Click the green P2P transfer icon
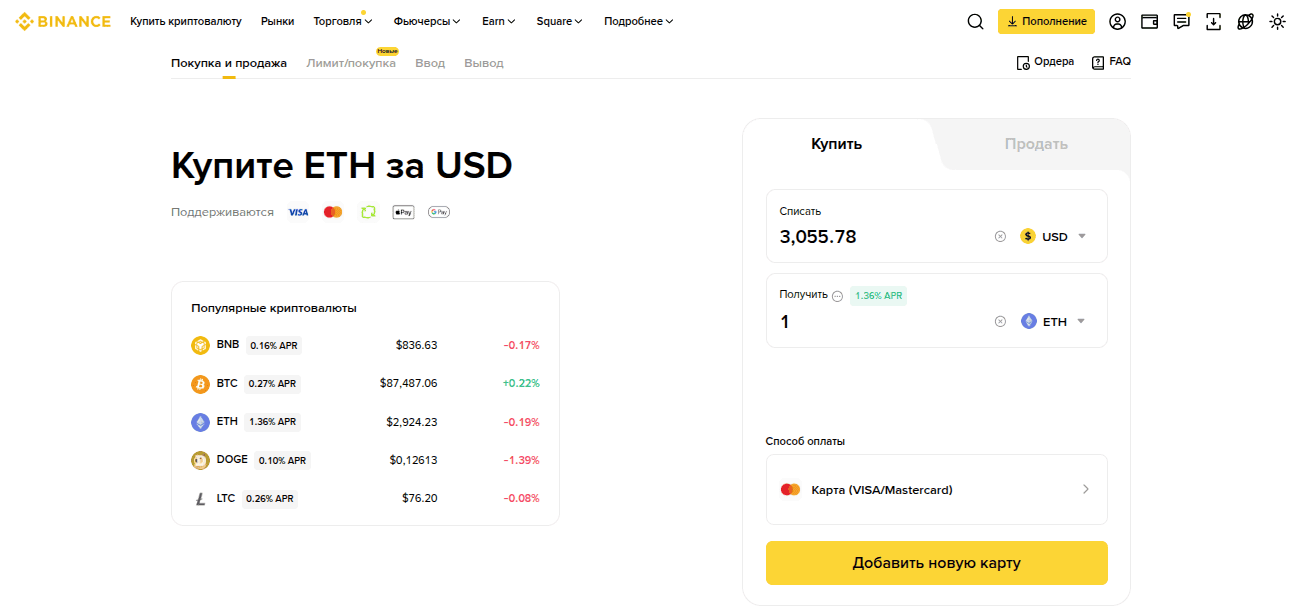 [368, 212]
